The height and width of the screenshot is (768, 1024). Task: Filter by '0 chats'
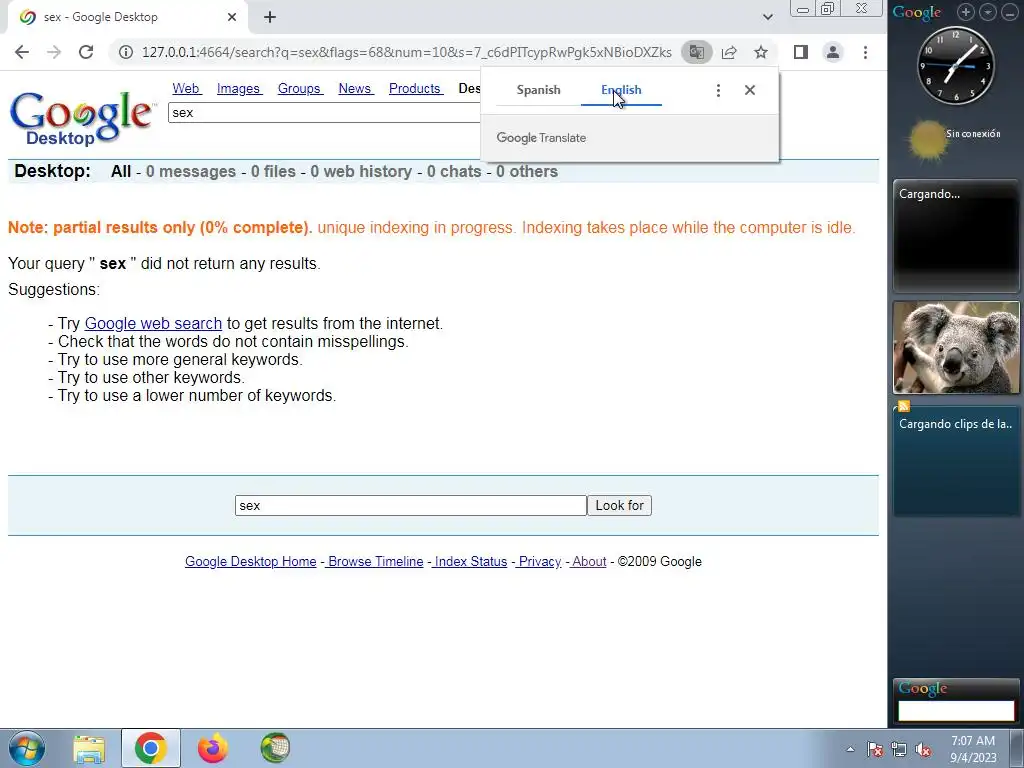click(x=454, y=172)
